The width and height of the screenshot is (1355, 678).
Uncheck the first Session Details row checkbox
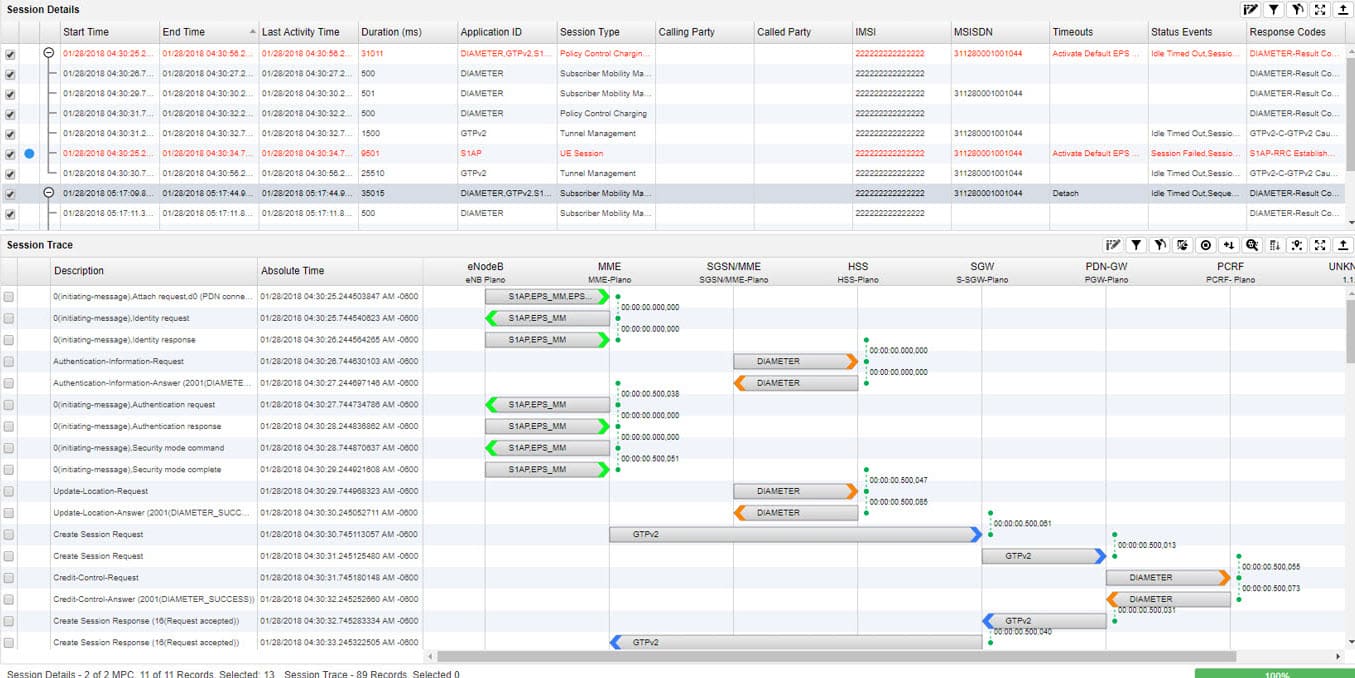click(10, 54)
